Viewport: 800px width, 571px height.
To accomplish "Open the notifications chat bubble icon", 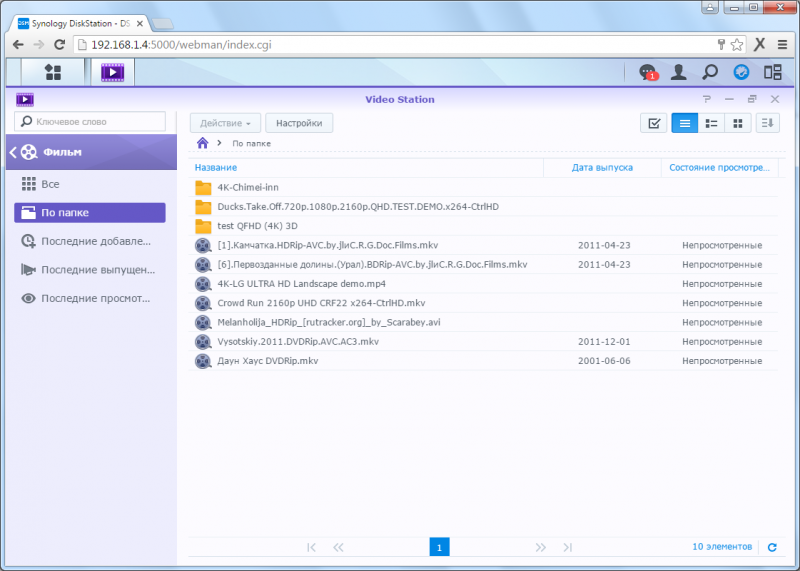I will pos(647,72).
